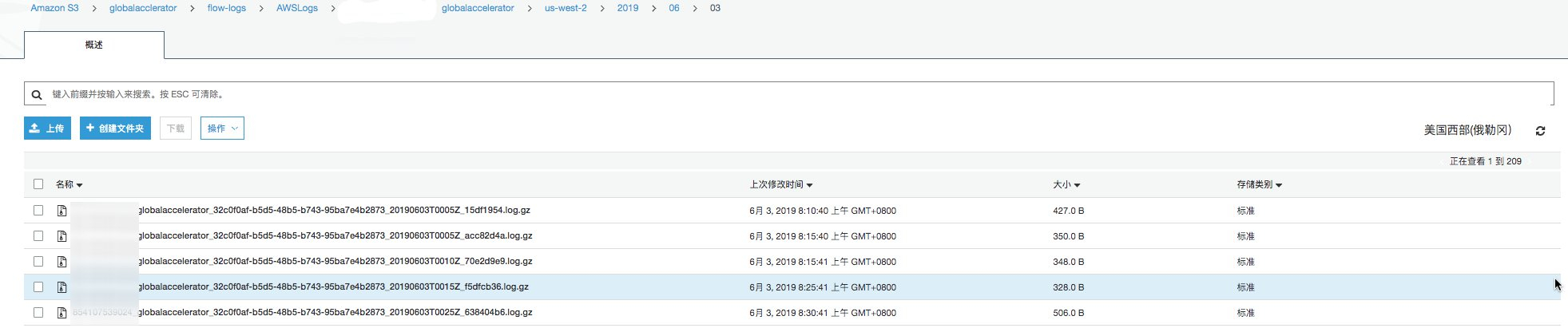
Task: Click the 328.0 B size value
Action: tap(1068, 288)
